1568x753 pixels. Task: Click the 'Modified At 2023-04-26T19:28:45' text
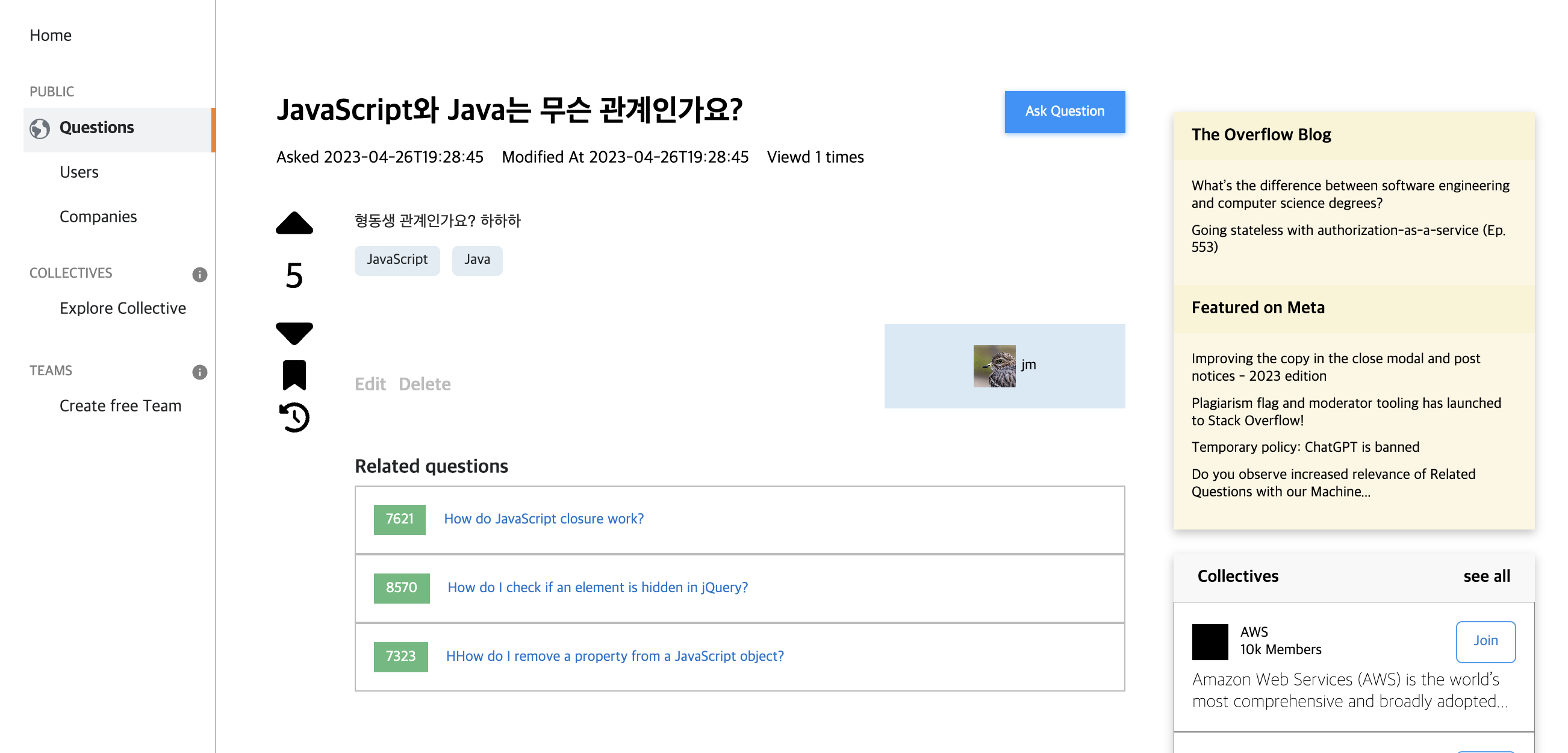coord(624,157)
